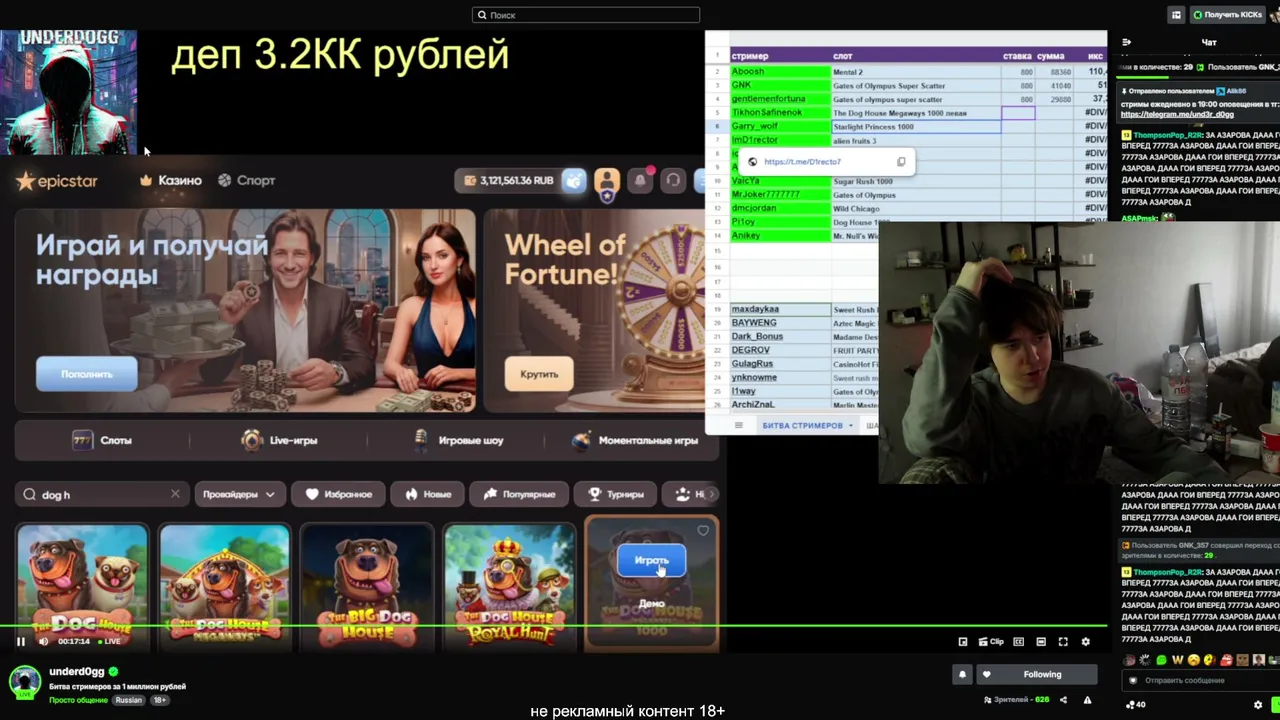Open the all-sheets list menu icon
This screenshot has width=1280, height=720.
[739, 426]
